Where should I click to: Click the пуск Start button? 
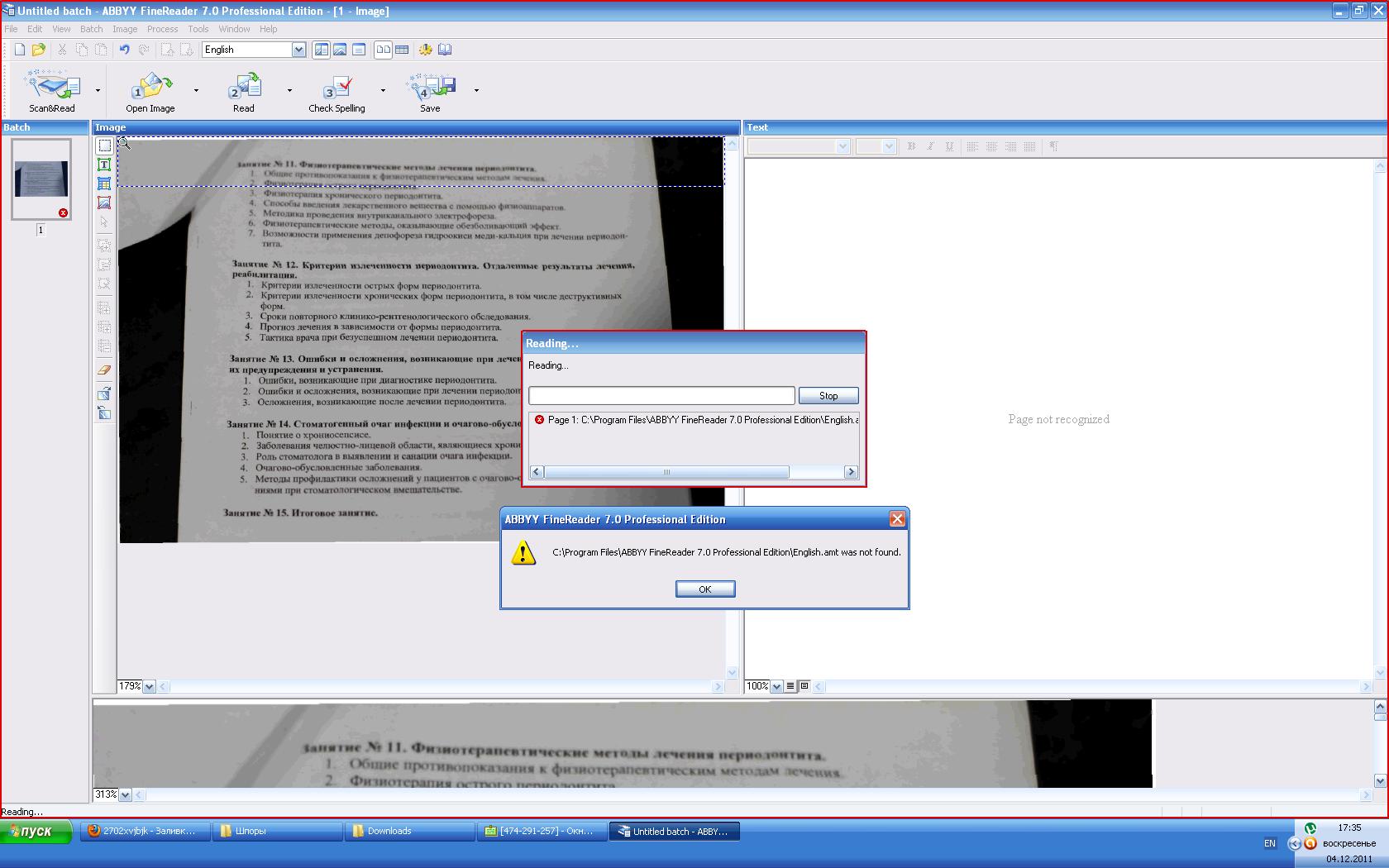pyautogui.click(x=37, y=832)
